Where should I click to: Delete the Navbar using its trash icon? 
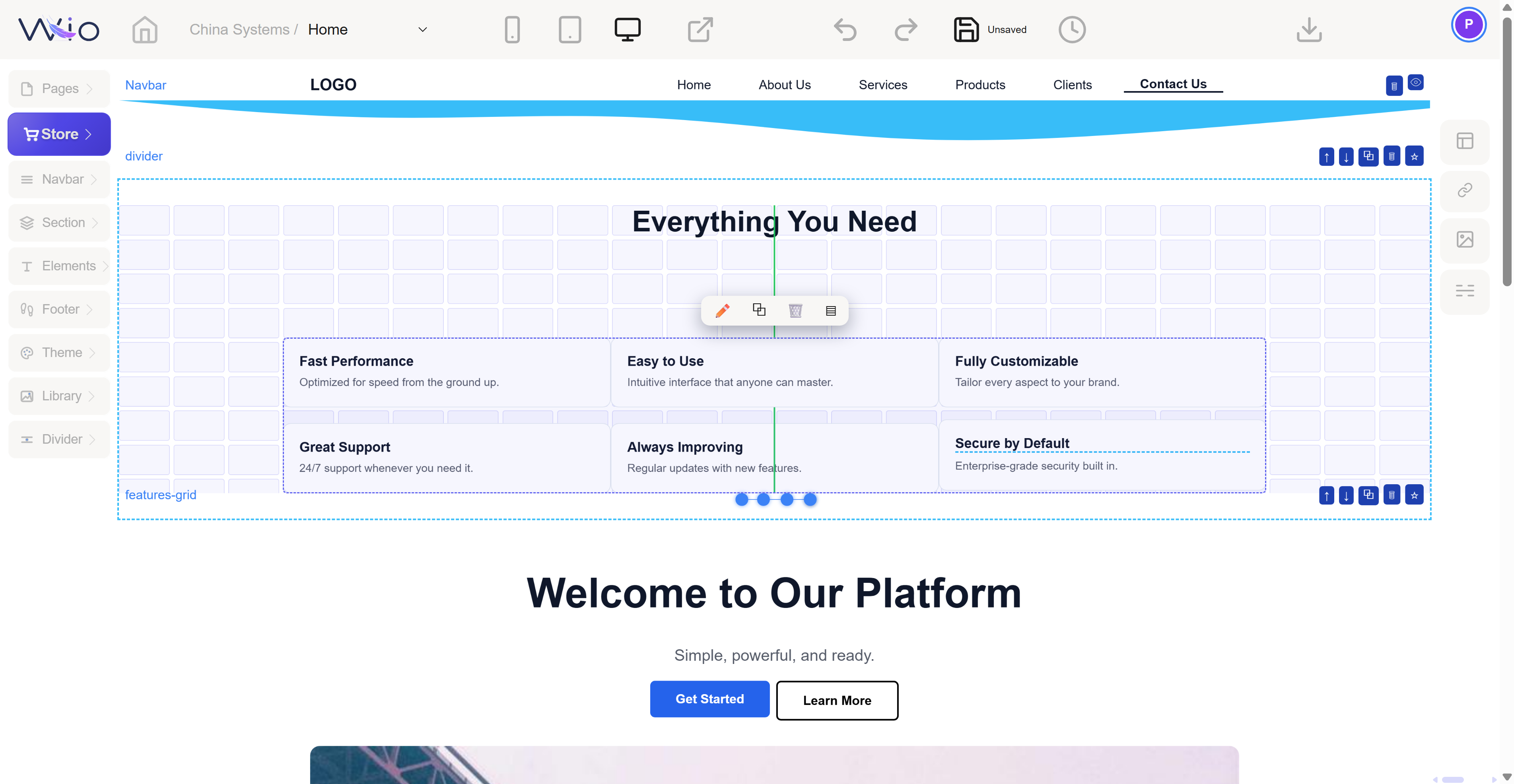click(1394, 86)
